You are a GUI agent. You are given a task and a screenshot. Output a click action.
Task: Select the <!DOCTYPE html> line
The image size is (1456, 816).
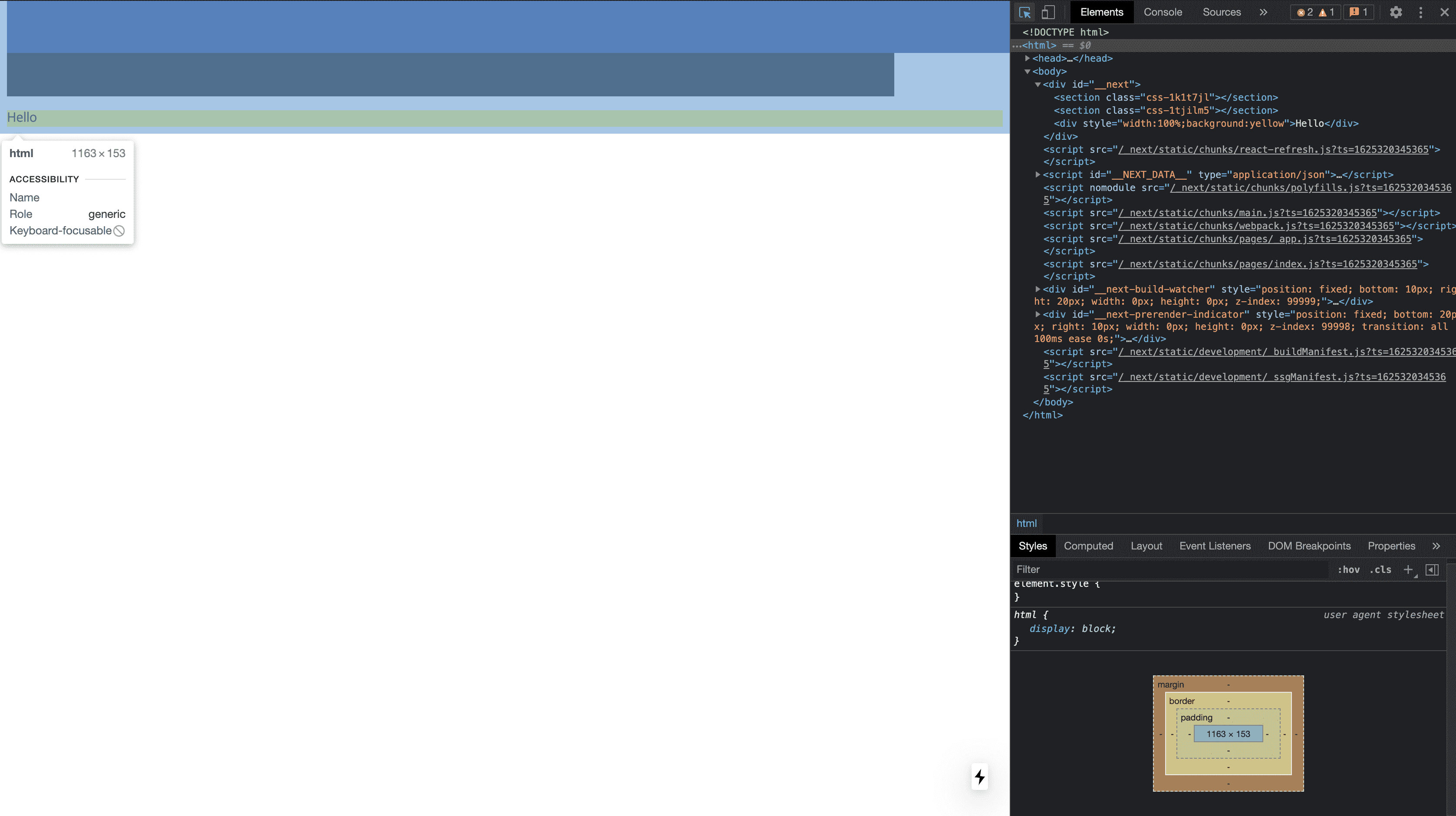[1065, 32]
